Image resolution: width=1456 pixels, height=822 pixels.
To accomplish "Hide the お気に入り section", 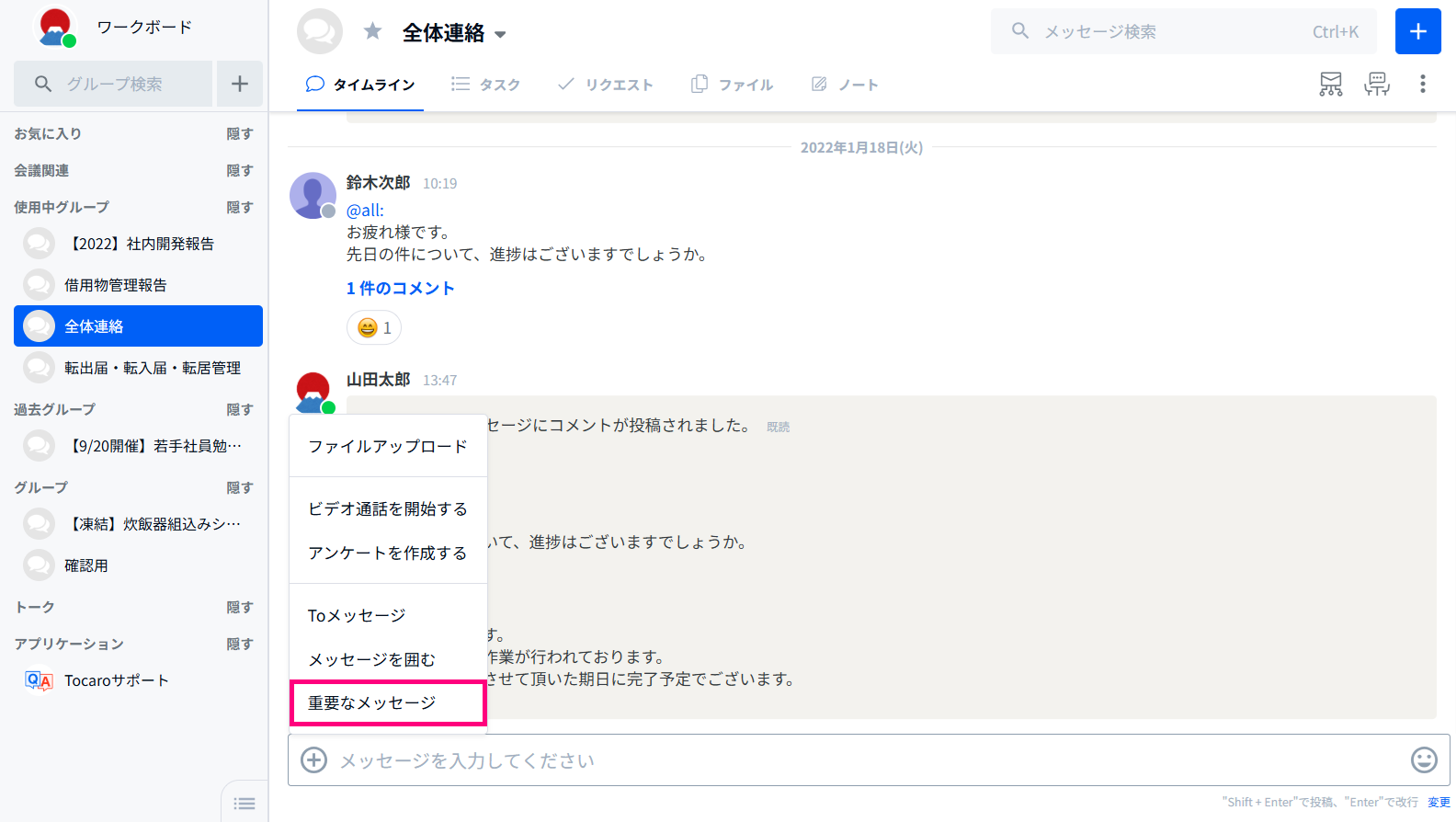I will click(x=240, y=134).
